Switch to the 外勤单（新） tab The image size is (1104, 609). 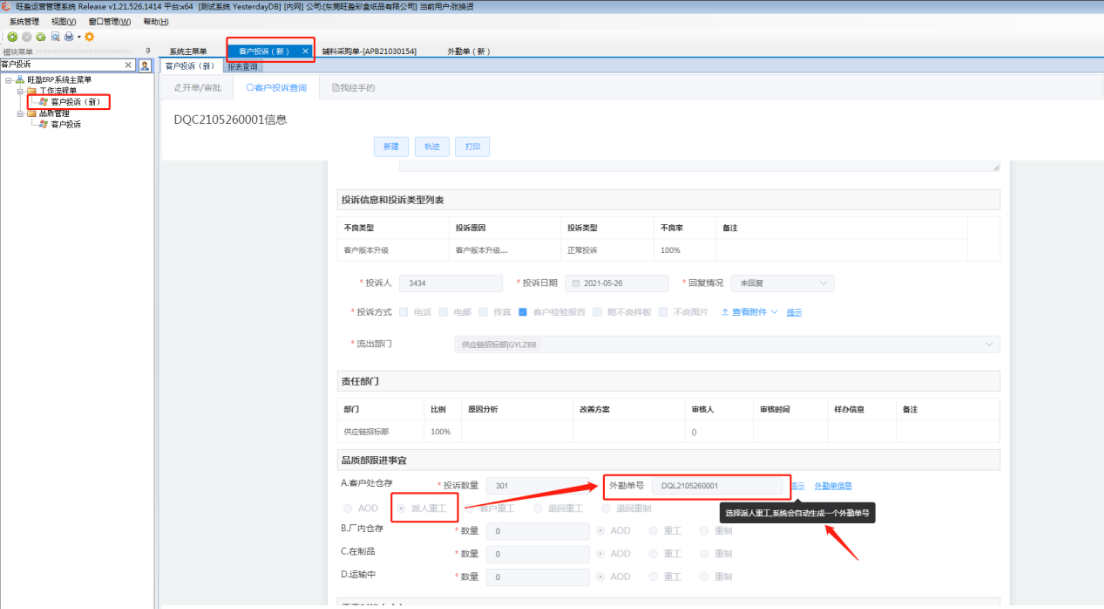pos(469,51)
